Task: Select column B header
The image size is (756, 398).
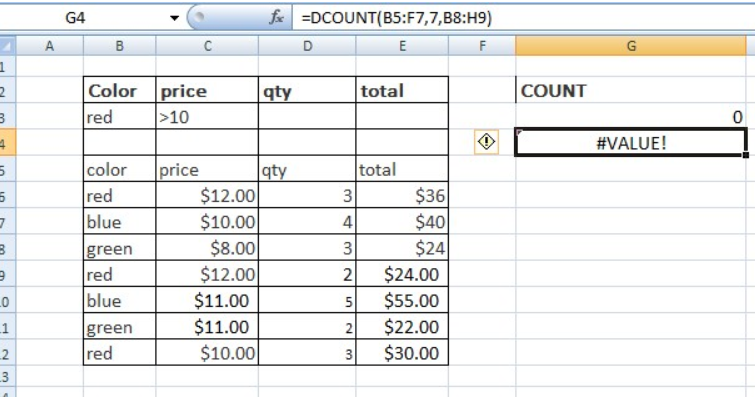Action: point(120,46)
